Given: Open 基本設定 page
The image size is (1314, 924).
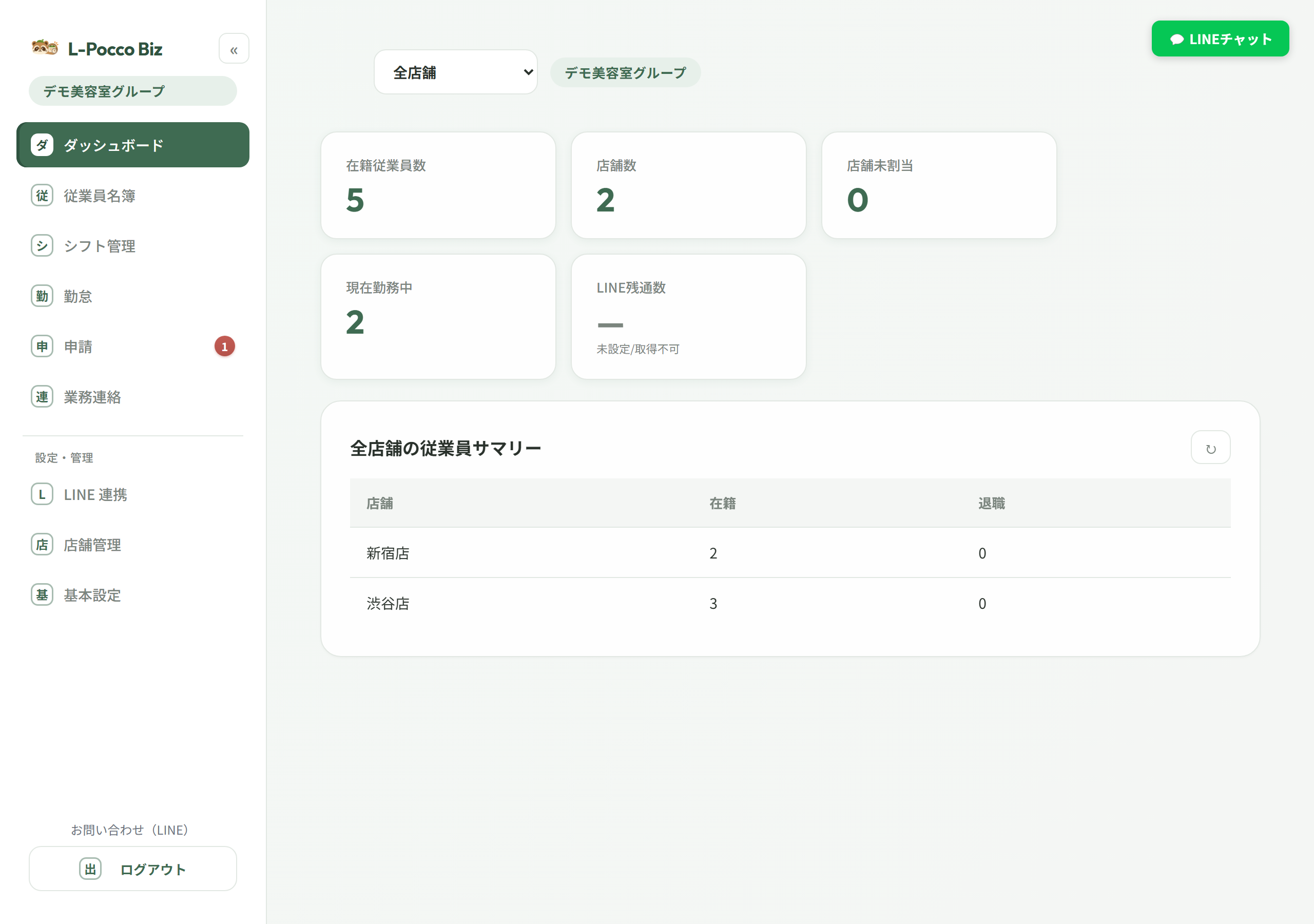Looking at the screenshot, I should point(133,595).
